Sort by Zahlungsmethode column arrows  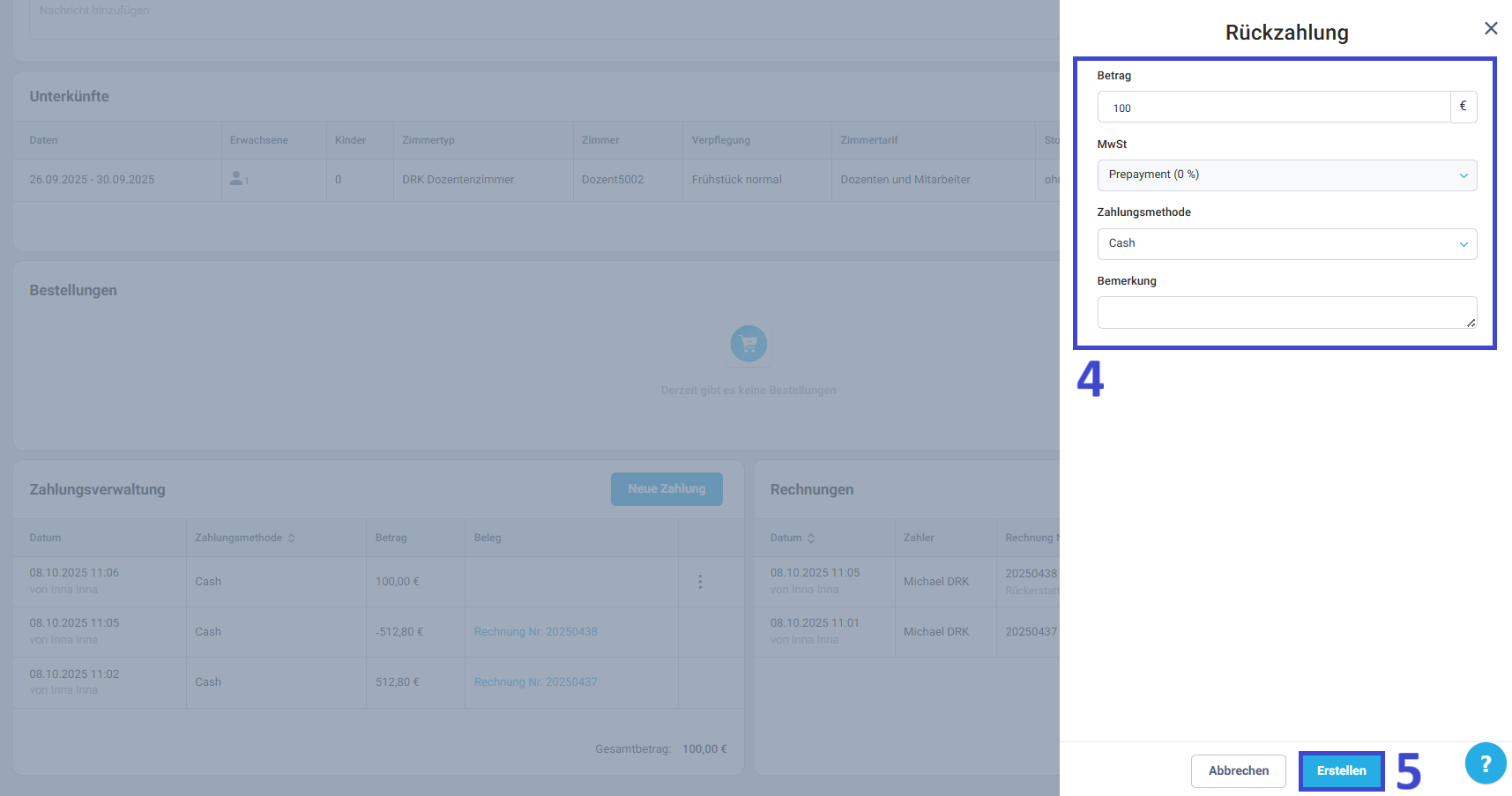291,538
